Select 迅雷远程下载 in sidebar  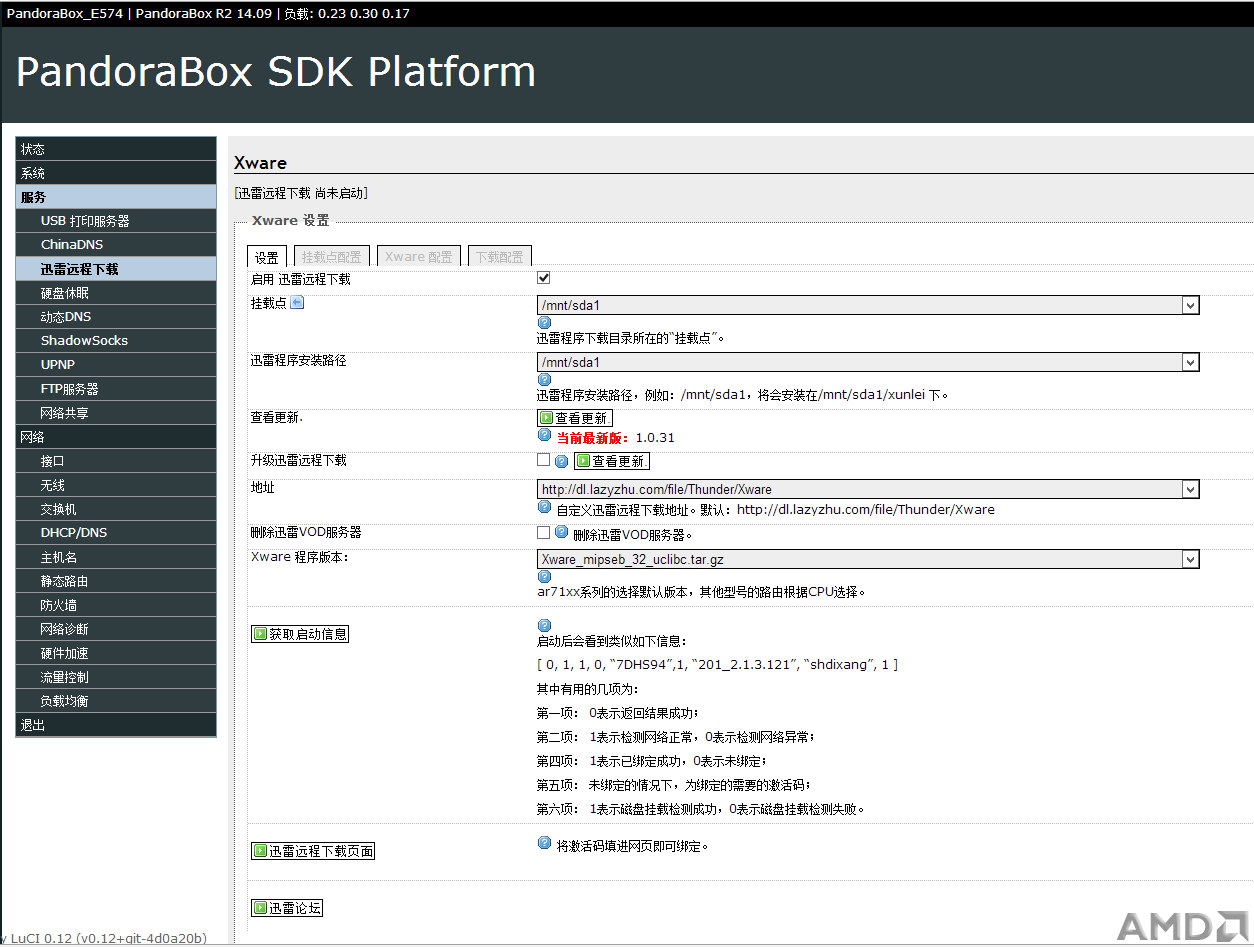(116, 269)
